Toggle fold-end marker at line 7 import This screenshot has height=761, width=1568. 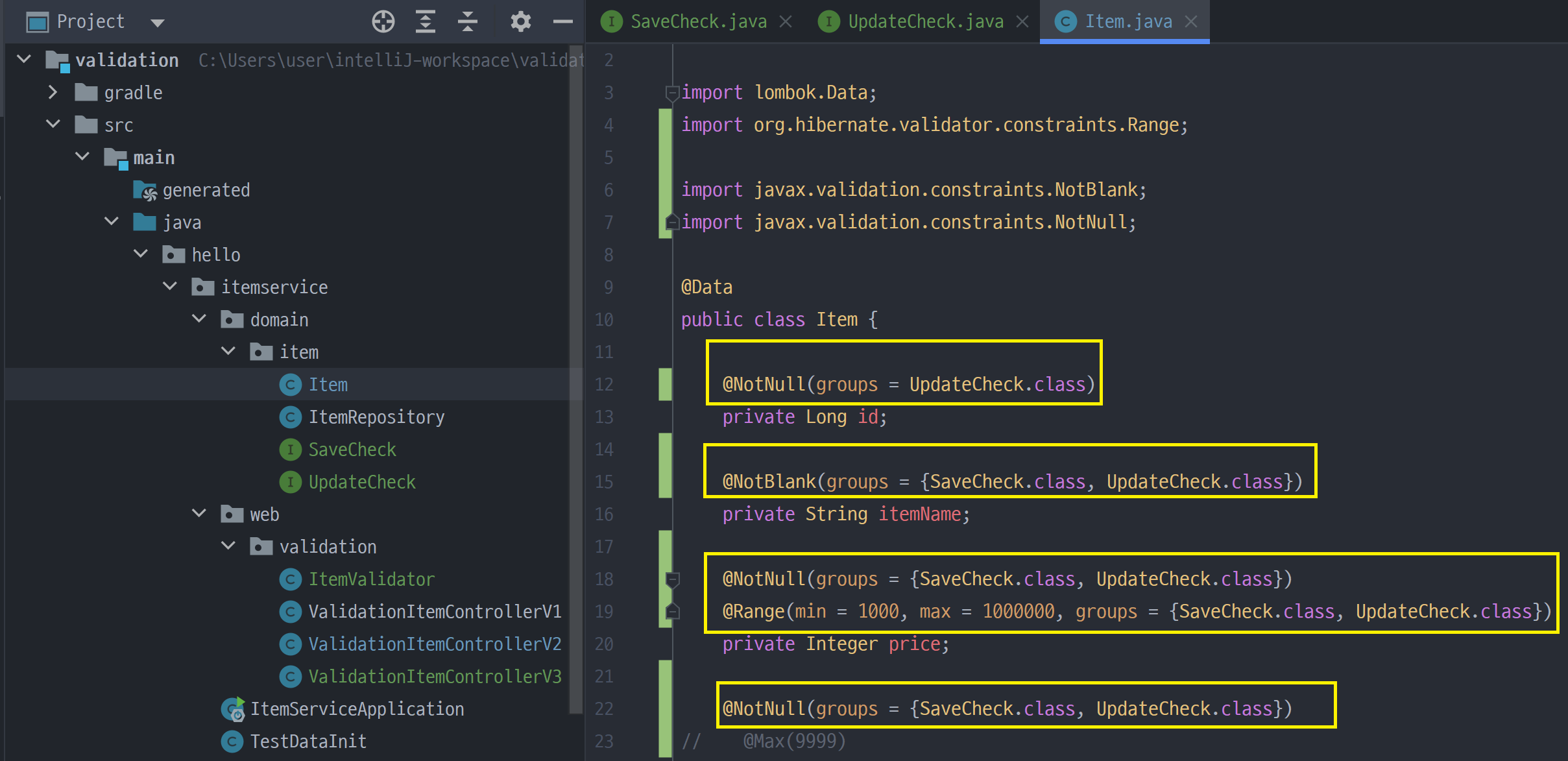(672, 222)
